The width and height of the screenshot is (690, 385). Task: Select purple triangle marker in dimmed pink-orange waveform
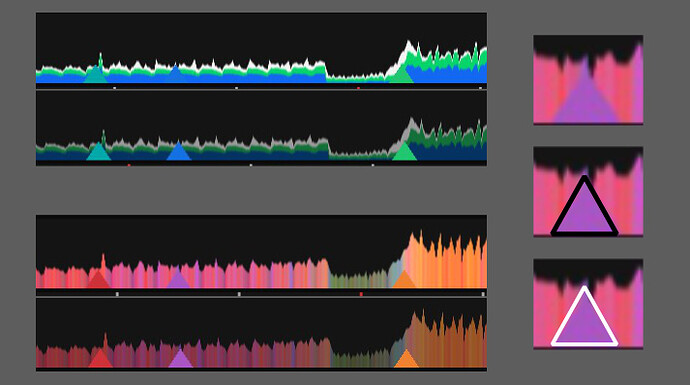[x=180, y=359]
